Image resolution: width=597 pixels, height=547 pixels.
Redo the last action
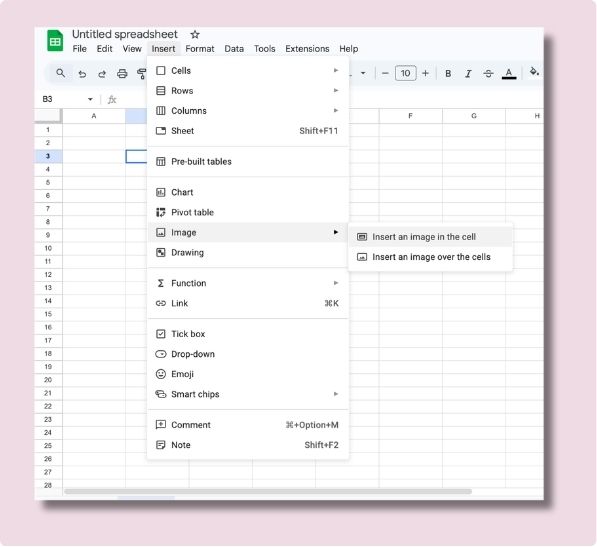point(102,73)
